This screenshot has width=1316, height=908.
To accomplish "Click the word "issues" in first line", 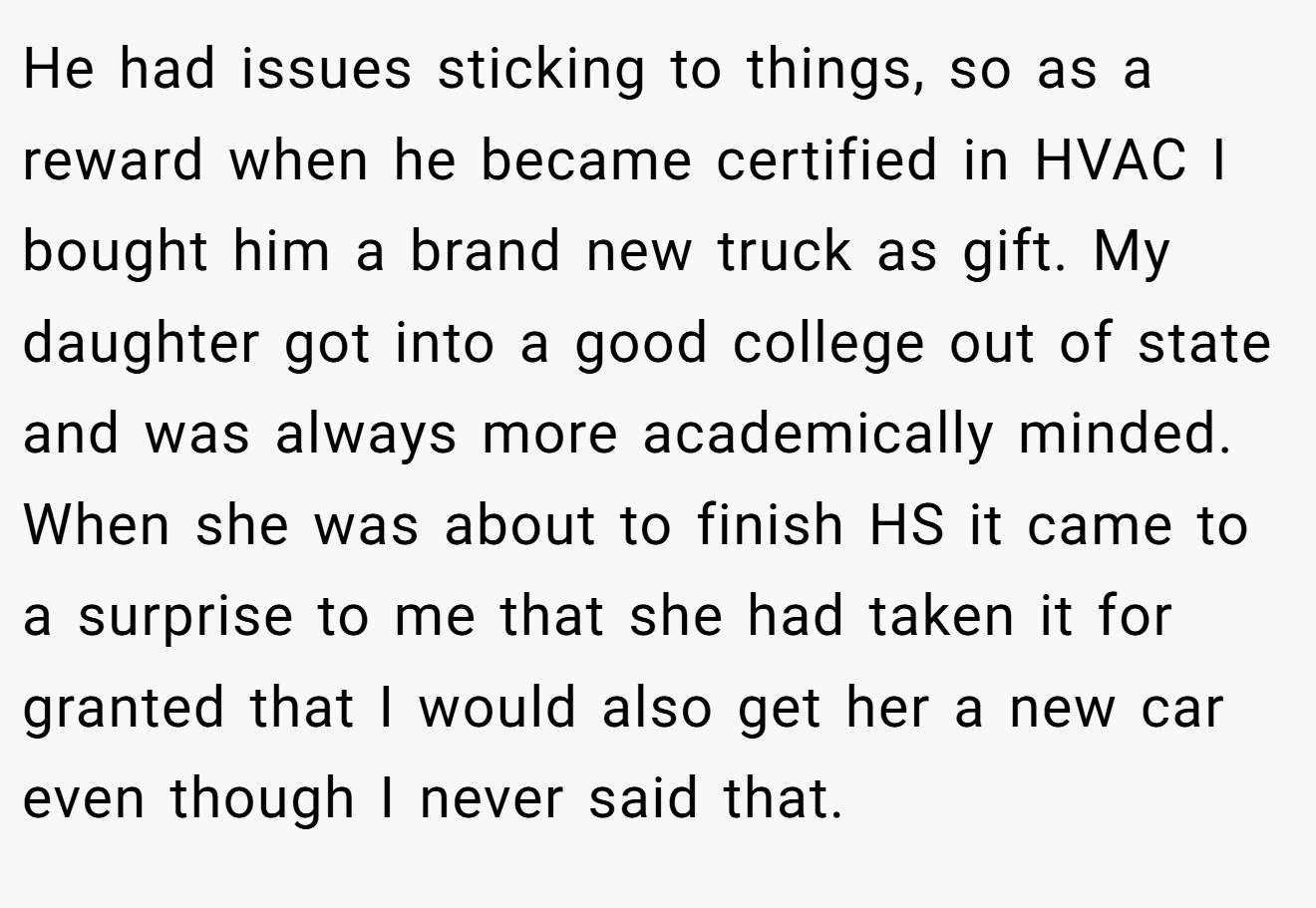I will pyautogui.click(x=324, y=69).
